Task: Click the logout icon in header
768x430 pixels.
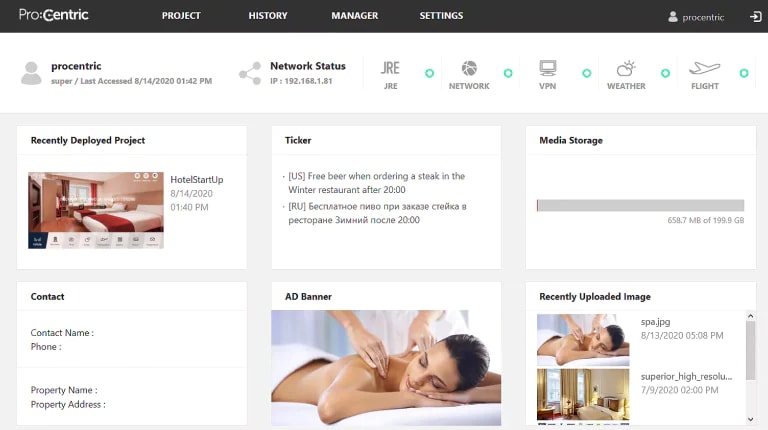Action: (x=755, y=16)
